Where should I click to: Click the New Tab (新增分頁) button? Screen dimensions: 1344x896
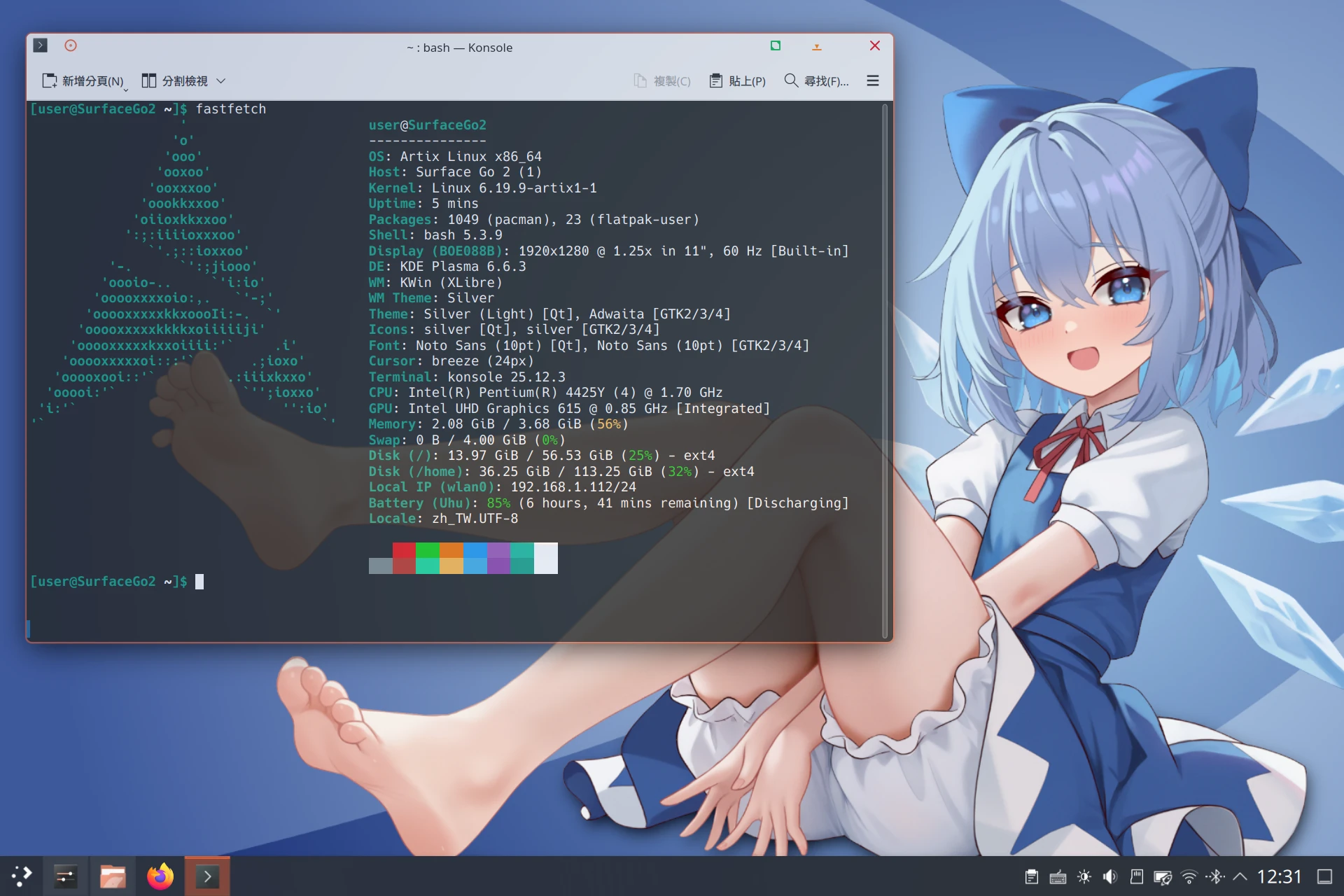click(83, 80)
